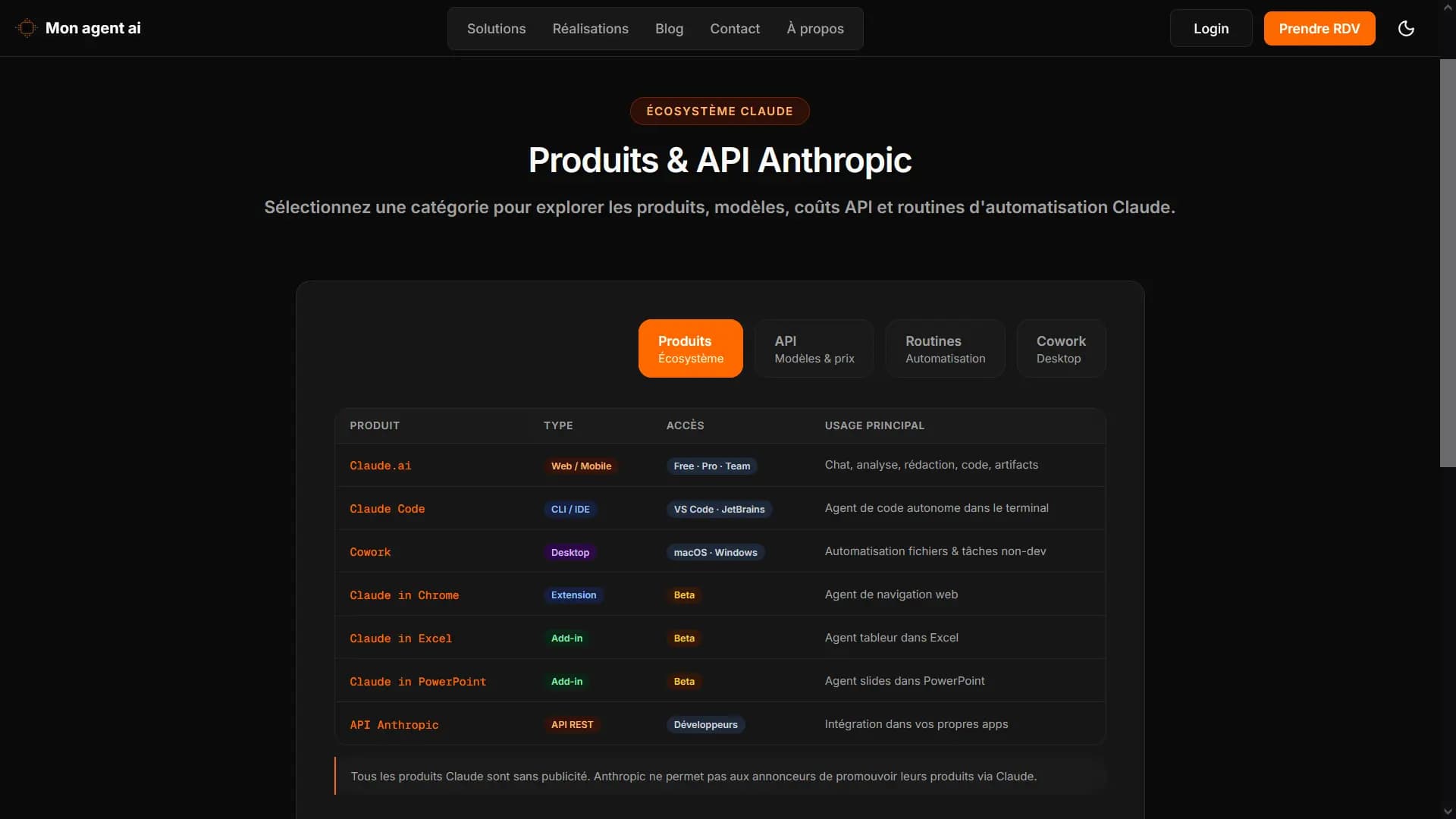Click the page vertical scrollbar thumb

point(1448,263)
